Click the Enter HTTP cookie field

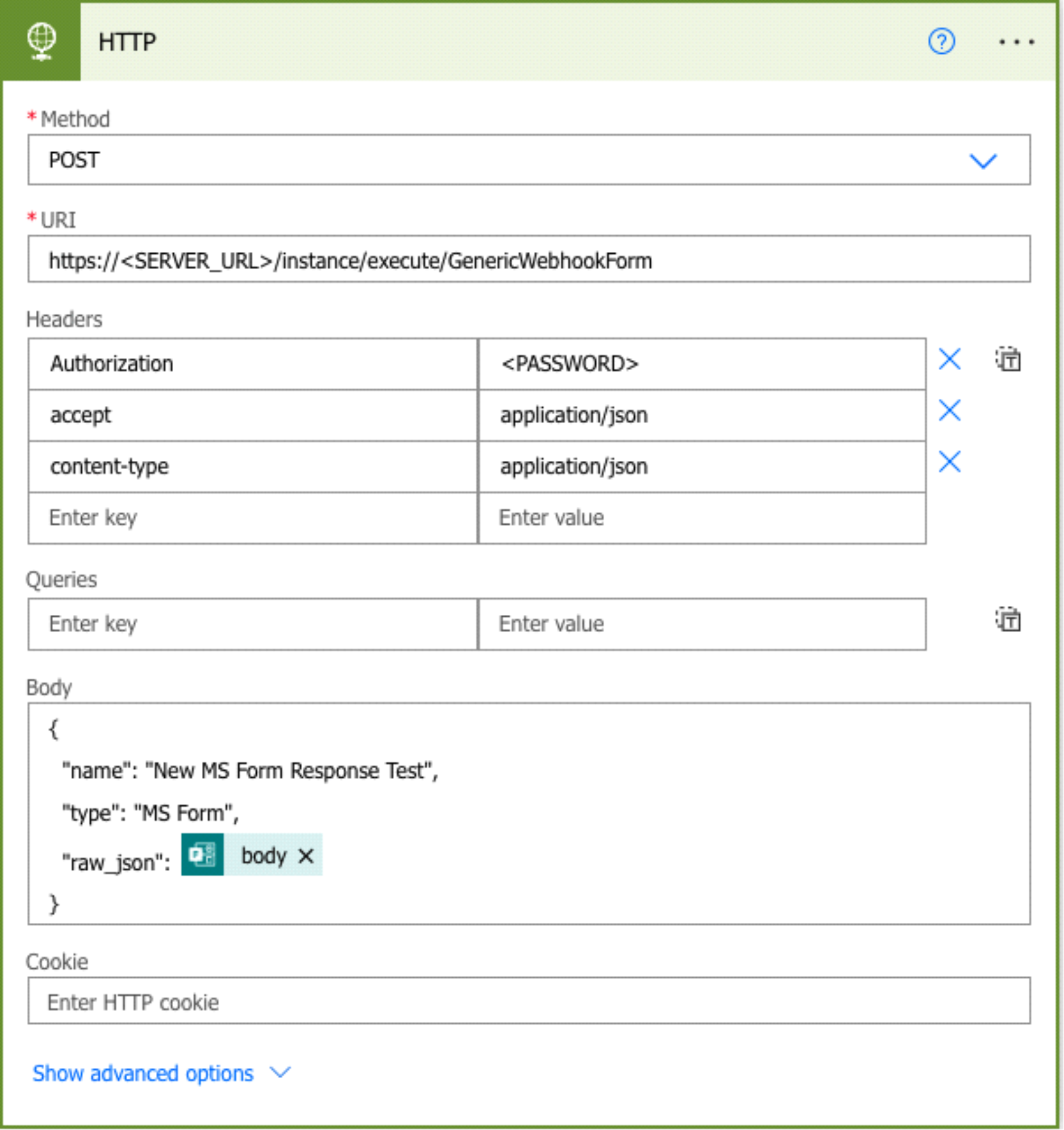[528, 1002]
